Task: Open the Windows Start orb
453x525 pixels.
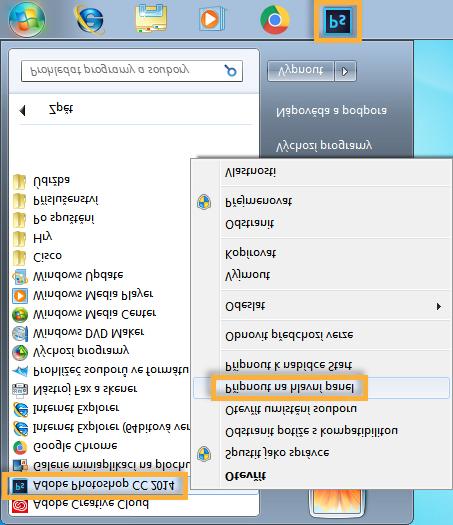Action: 27,19
